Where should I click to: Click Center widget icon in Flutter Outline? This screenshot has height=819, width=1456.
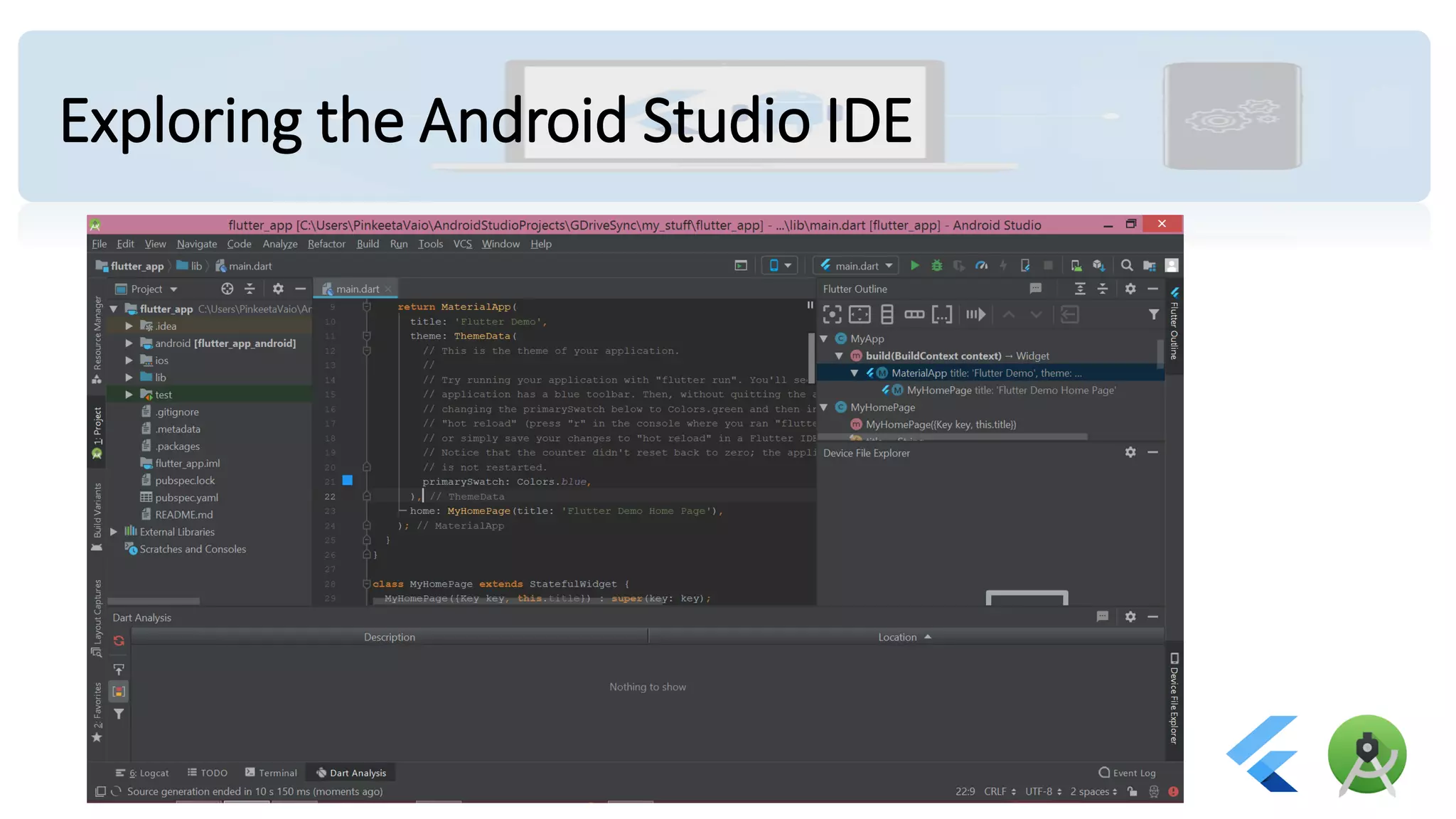coord(833,314)
